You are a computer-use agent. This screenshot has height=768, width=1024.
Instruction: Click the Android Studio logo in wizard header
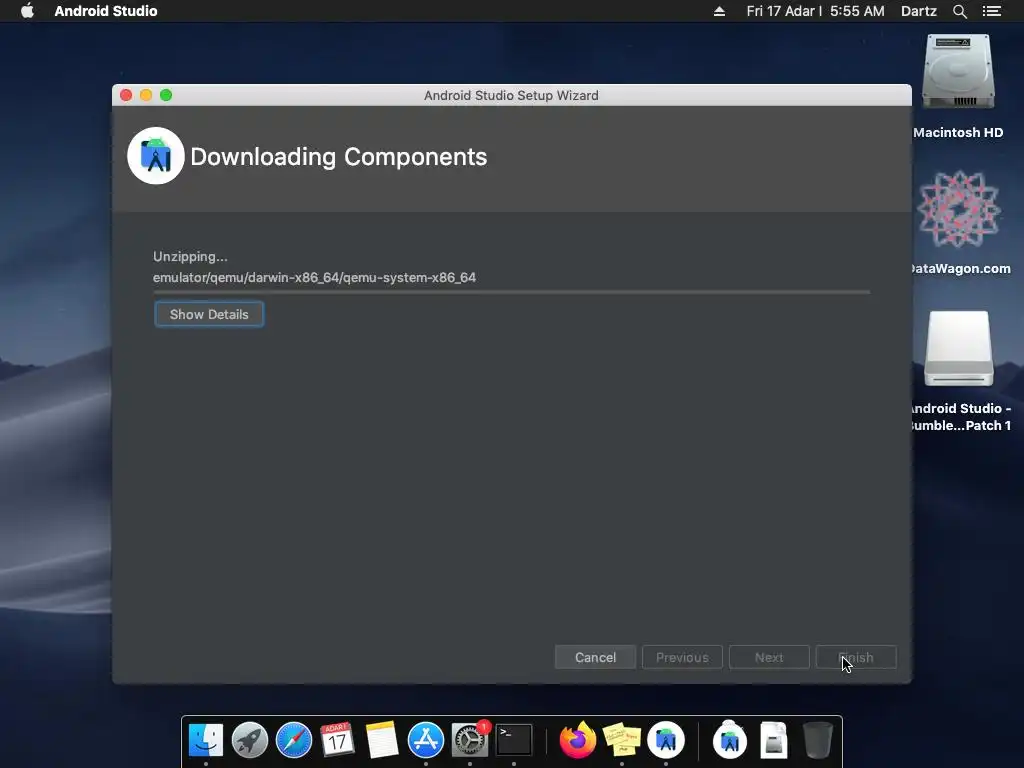pos(155,156)
